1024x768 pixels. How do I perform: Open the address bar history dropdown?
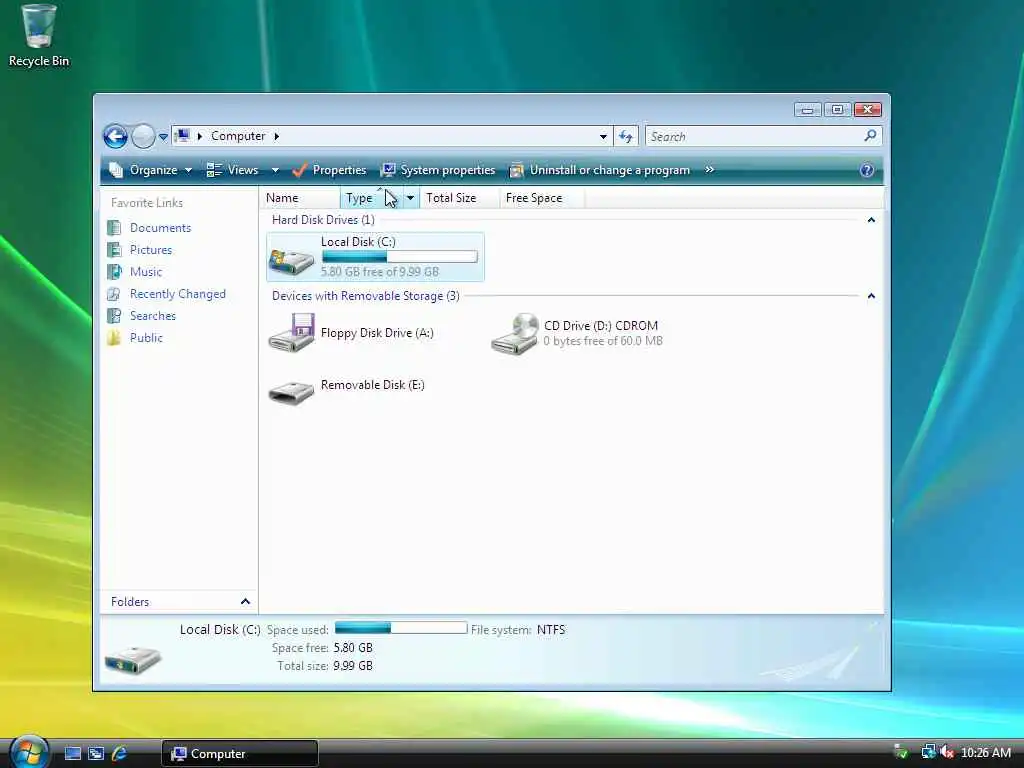[x=603, y=136]
